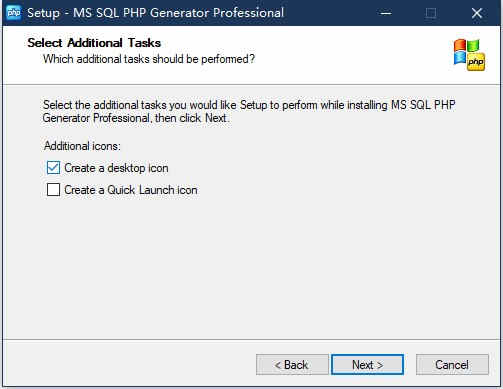This screenshot has width=503, height=389.
Task: Click the PHP Generator logo in the header
Action: tap(469, 55)
